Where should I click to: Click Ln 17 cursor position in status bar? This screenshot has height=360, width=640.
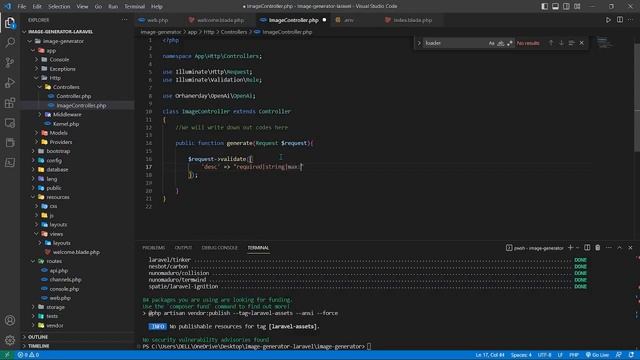point(490,355)
